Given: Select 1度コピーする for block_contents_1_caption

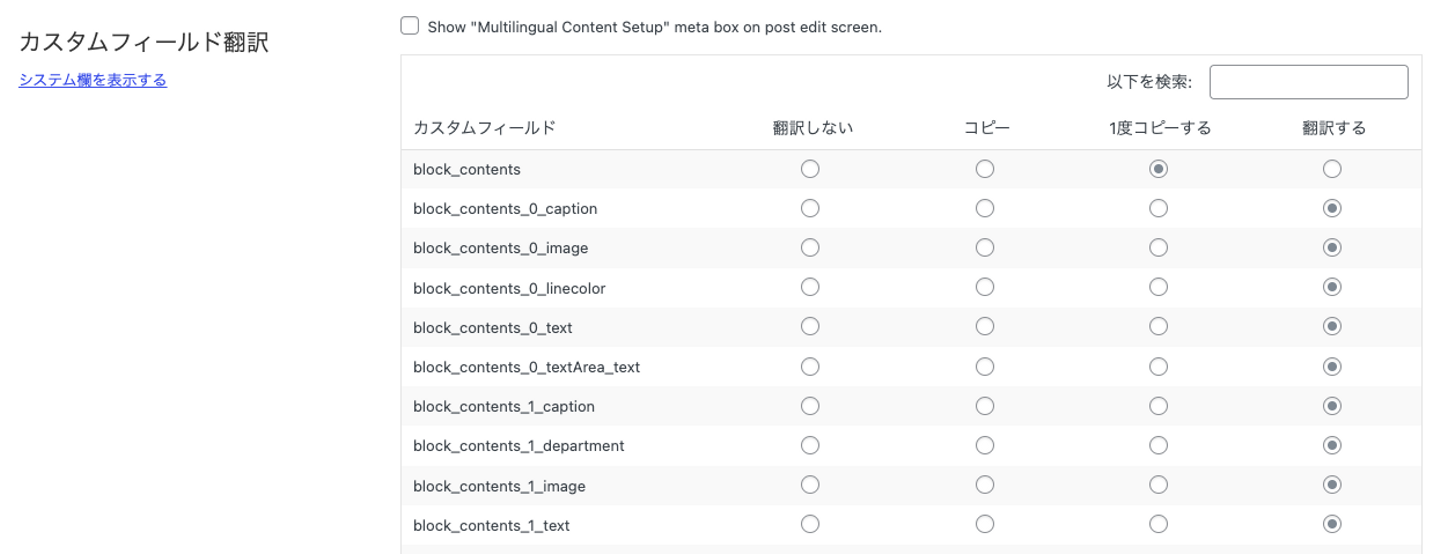Looking at the screenshot, I should [x=1158, y=406].
